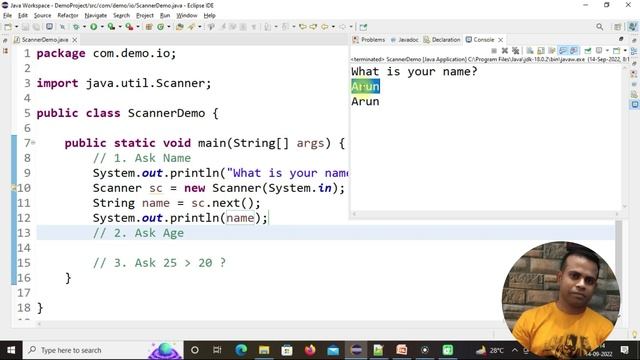Open File Explorer from the taskbar
The height and width of the screenshot is (360, 640).
[x=264, y=350]
